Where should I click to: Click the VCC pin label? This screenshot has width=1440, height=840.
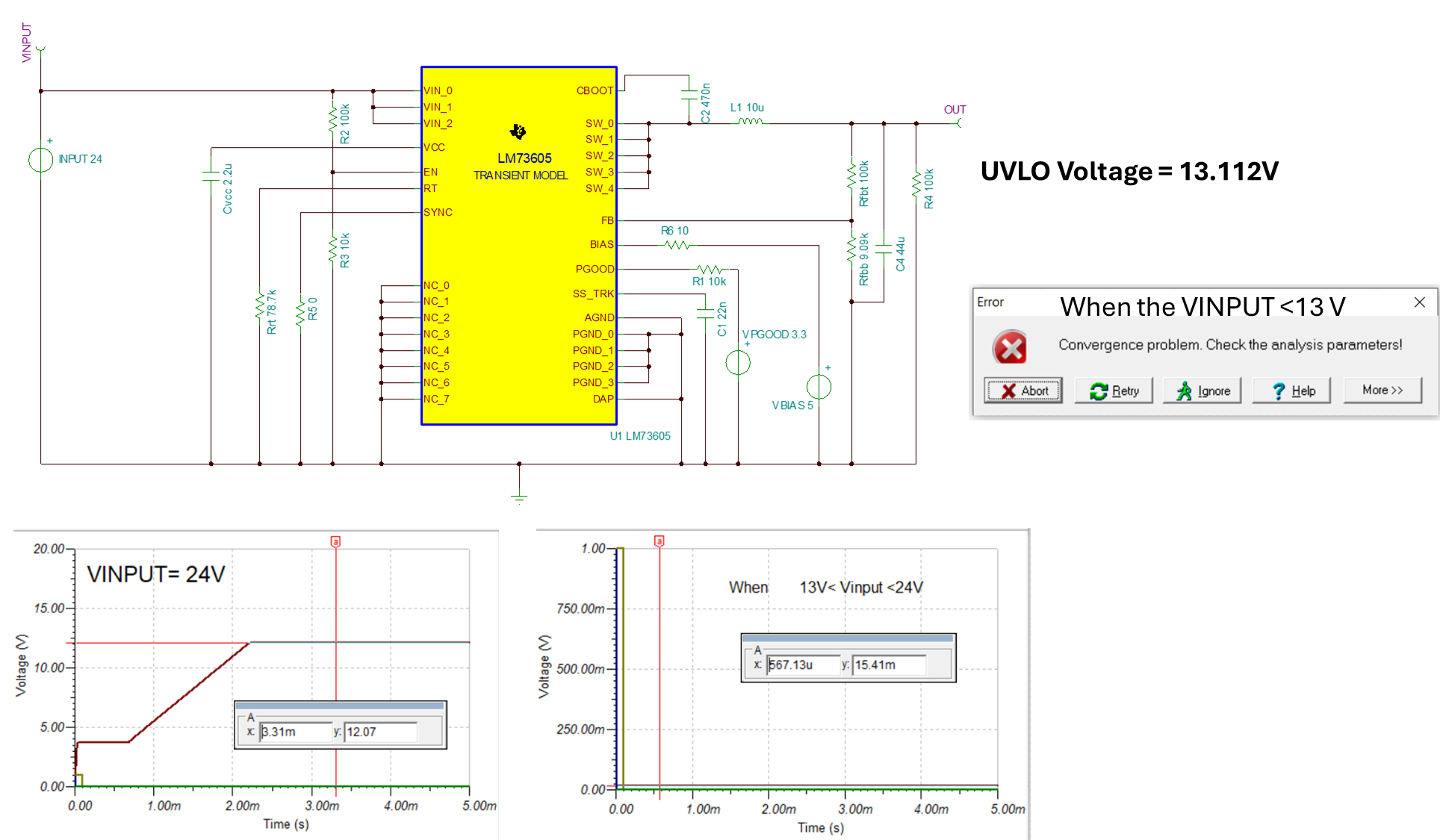click(x=434, y=147)
